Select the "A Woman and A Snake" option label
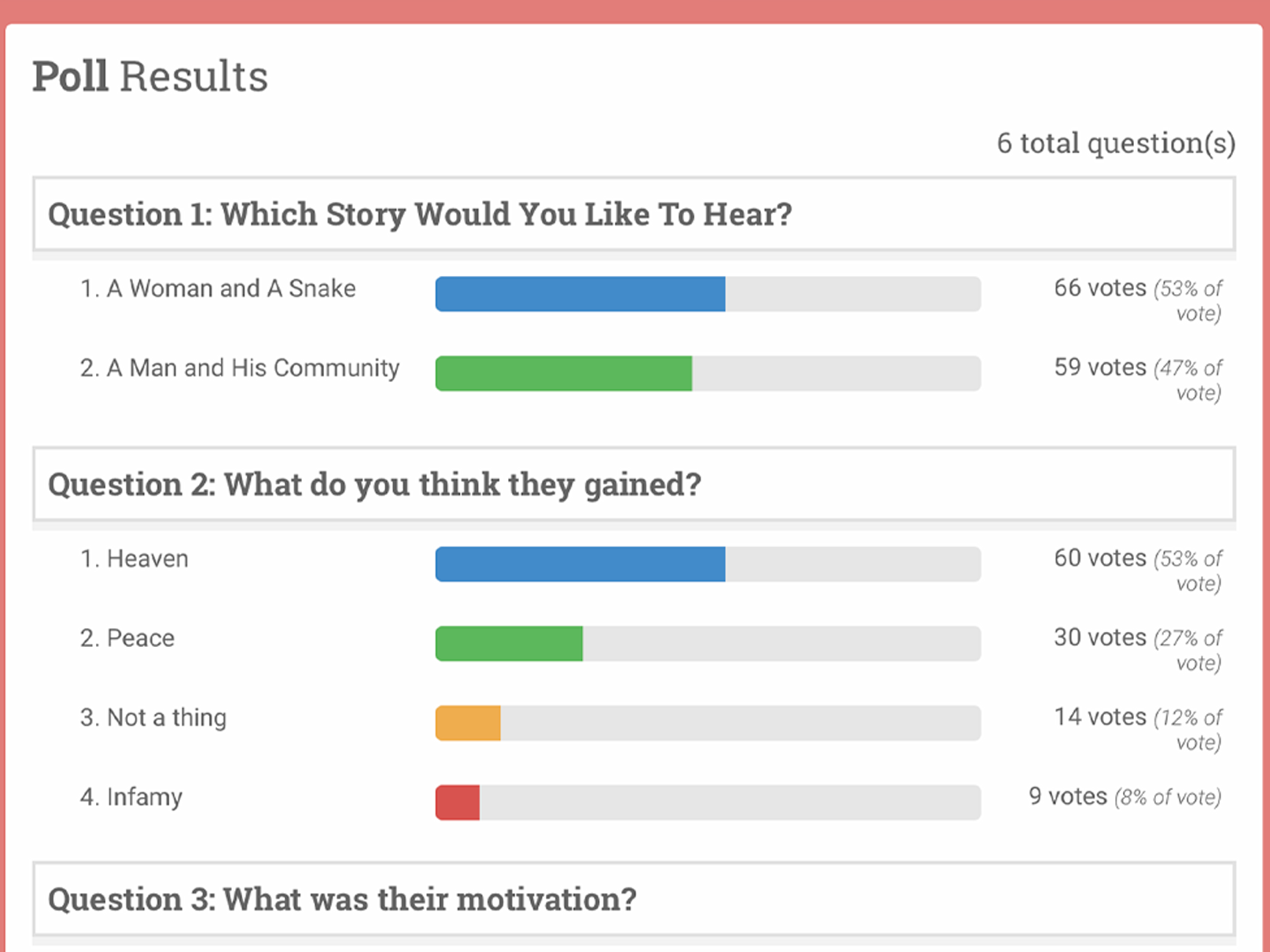The height and width of the screenshot is (952, 1270). (218, 289)
